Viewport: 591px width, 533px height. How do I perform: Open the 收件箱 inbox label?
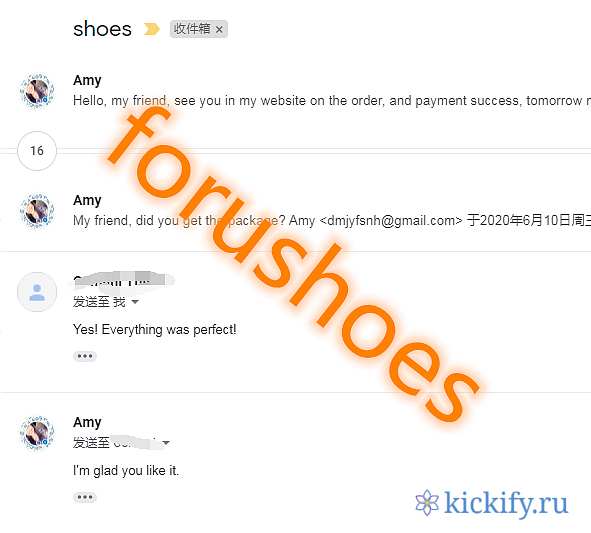tap(192, 29)
